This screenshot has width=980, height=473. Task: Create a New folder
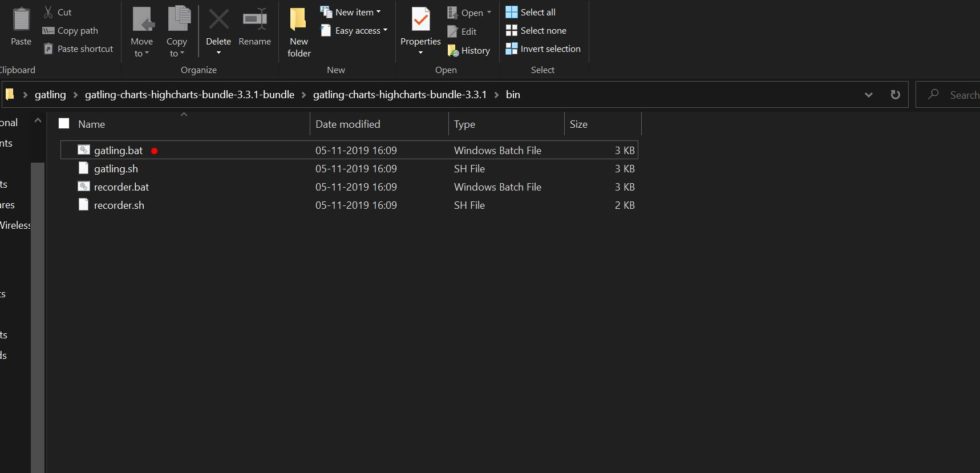(x=298, y=30)
